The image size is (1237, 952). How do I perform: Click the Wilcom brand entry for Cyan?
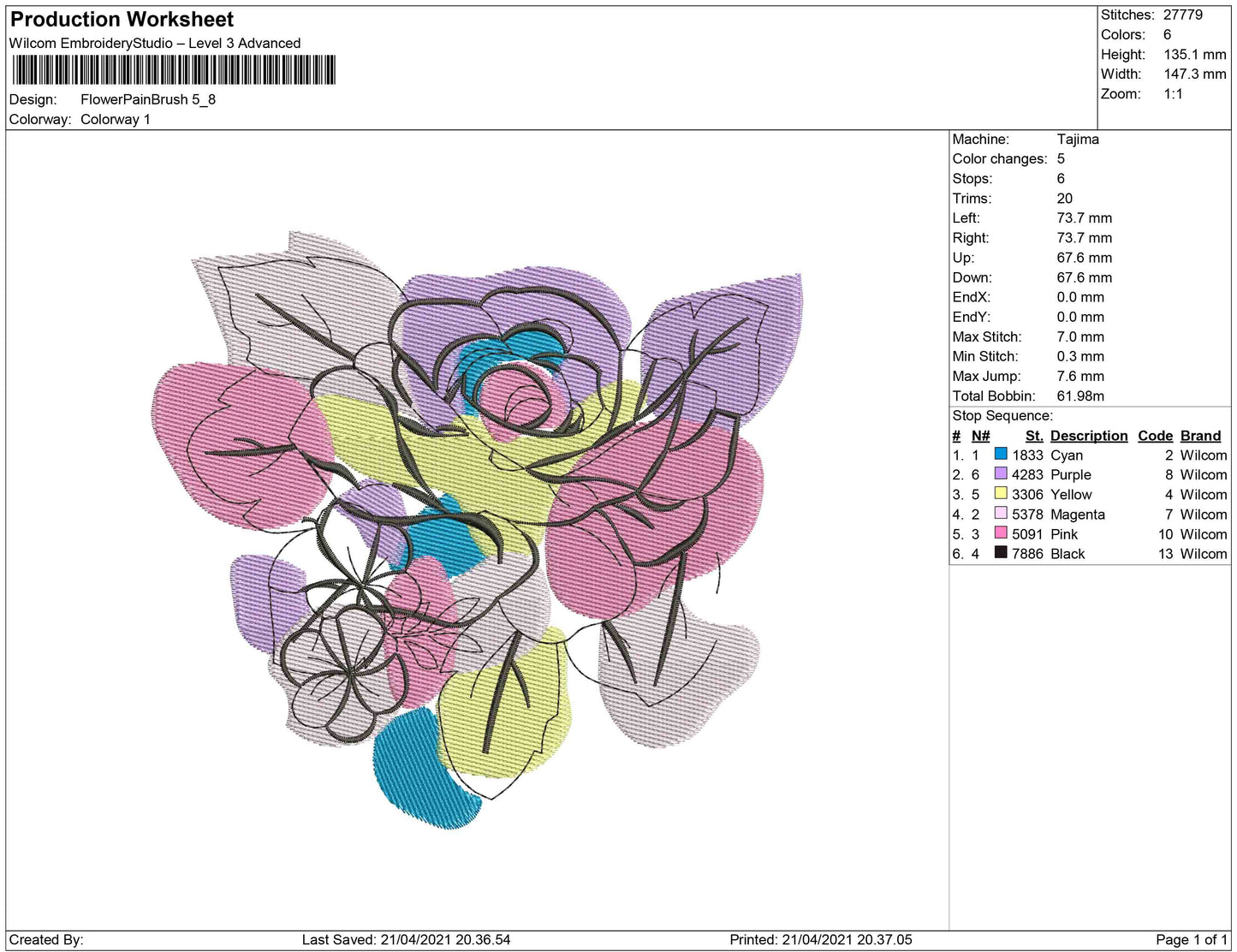click(1202, 455)
